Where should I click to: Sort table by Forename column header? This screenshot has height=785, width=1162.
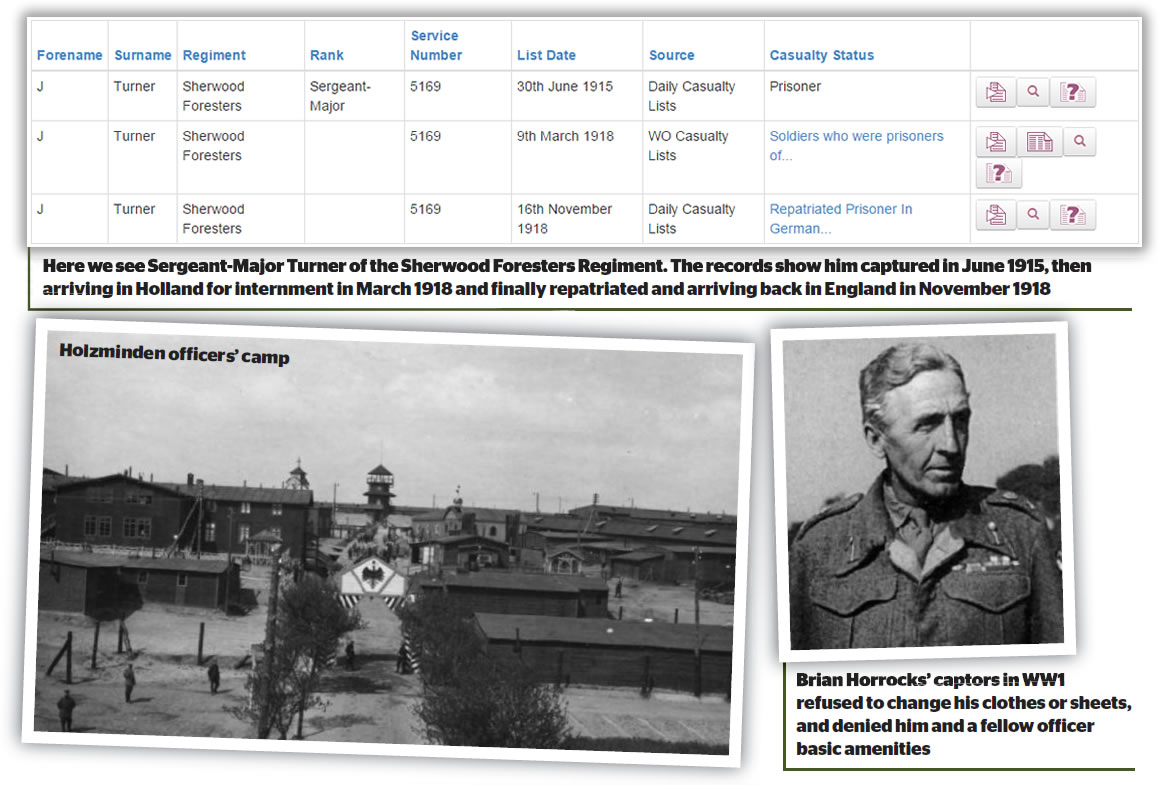[70, 55]
